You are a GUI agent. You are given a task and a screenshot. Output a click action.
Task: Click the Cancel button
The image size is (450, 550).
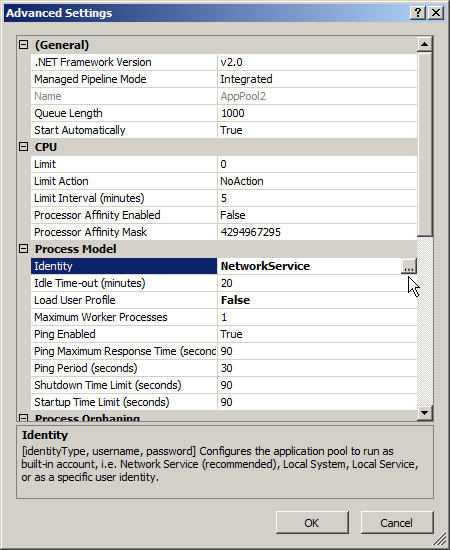[x=397, y=523]
